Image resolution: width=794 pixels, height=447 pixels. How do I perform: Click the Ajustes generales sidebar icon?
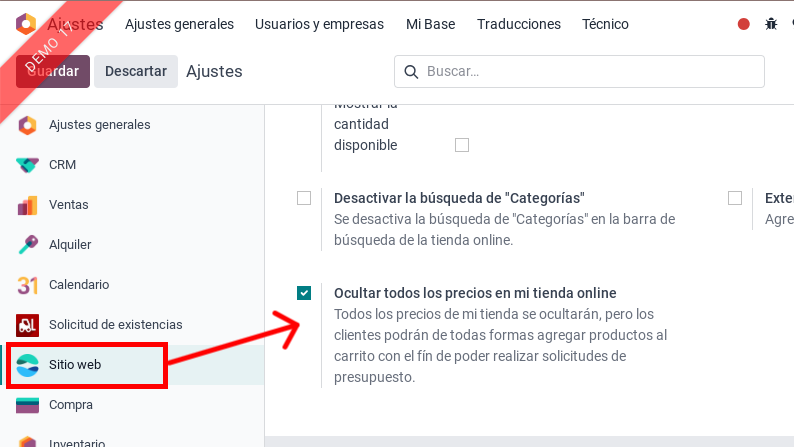[28, 125]
